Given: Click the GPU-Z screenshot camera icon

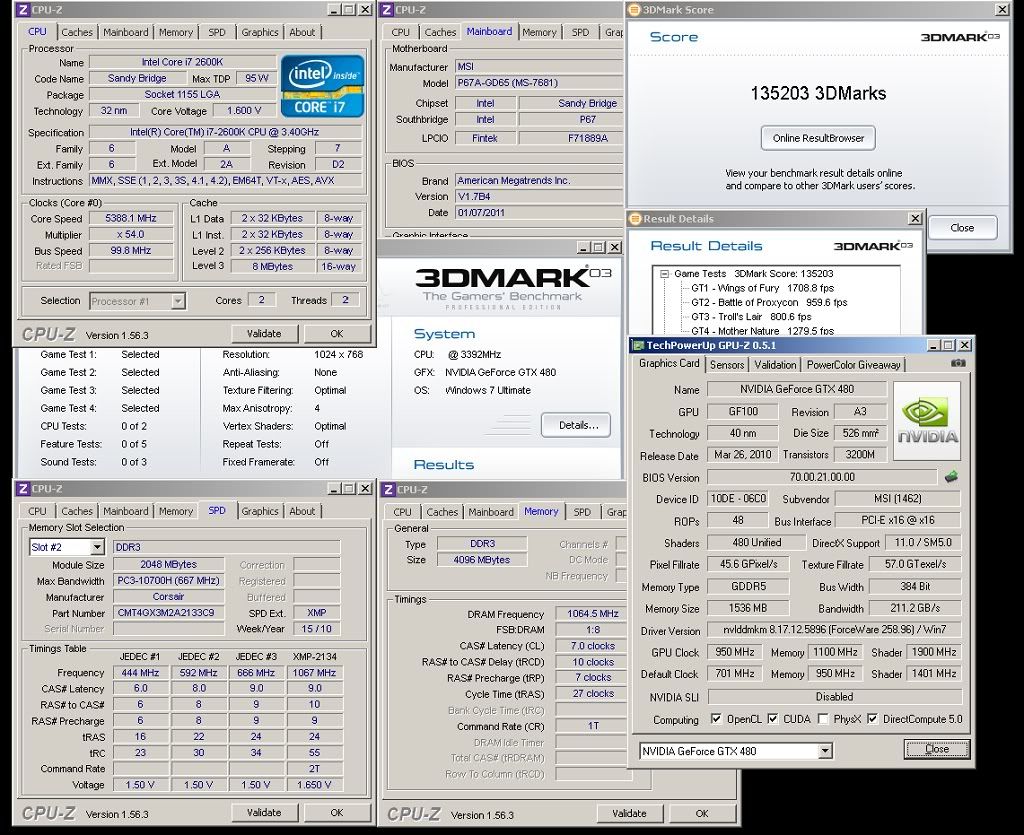Looking at the screenshot, I should click(x=959, y=364).
